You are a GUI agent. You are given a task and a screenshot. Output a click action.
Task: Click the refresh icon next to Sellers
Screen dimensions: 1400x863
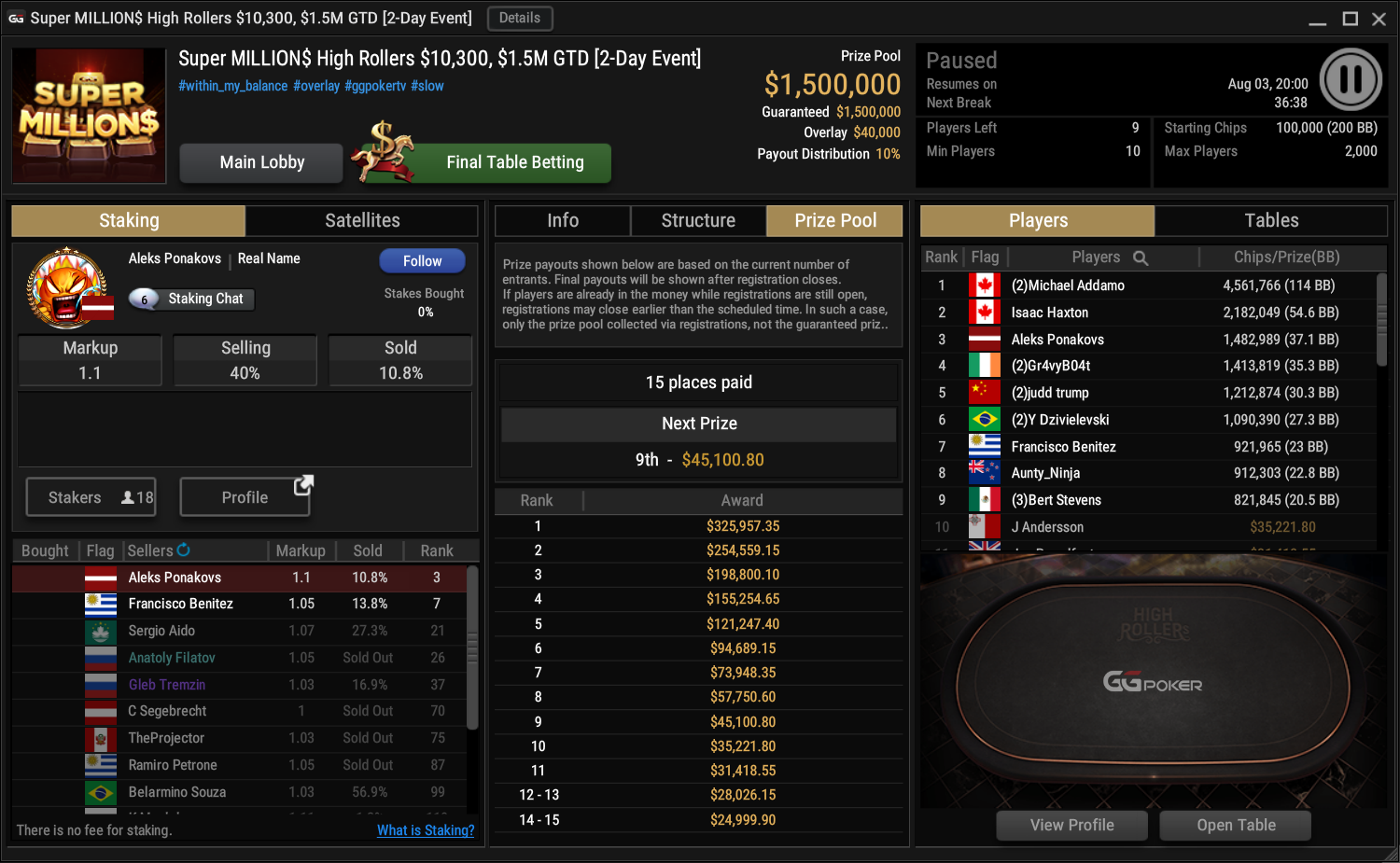183,550
